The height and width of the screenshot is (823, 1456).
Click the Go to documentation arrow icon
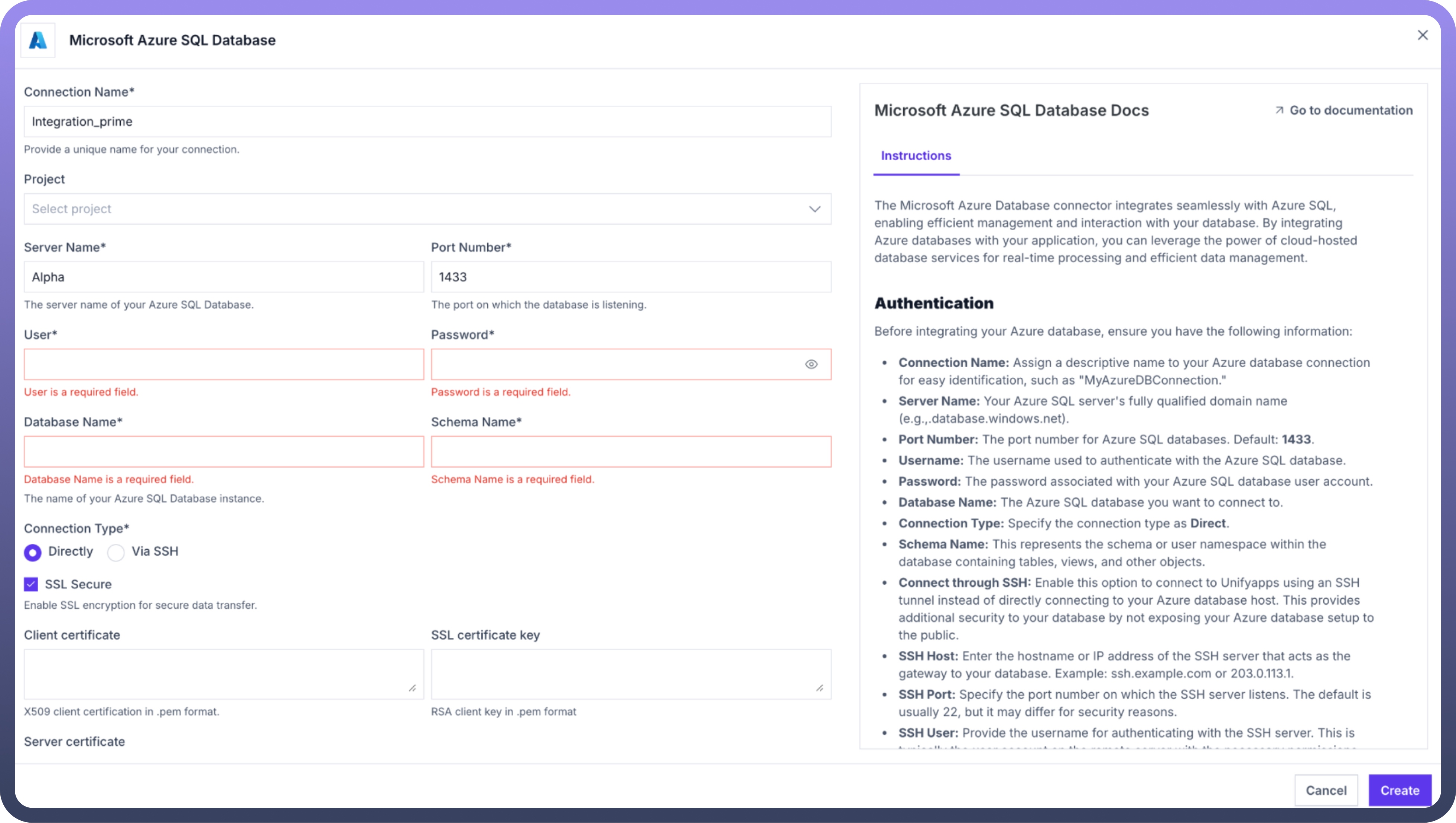pos(1279,110)
